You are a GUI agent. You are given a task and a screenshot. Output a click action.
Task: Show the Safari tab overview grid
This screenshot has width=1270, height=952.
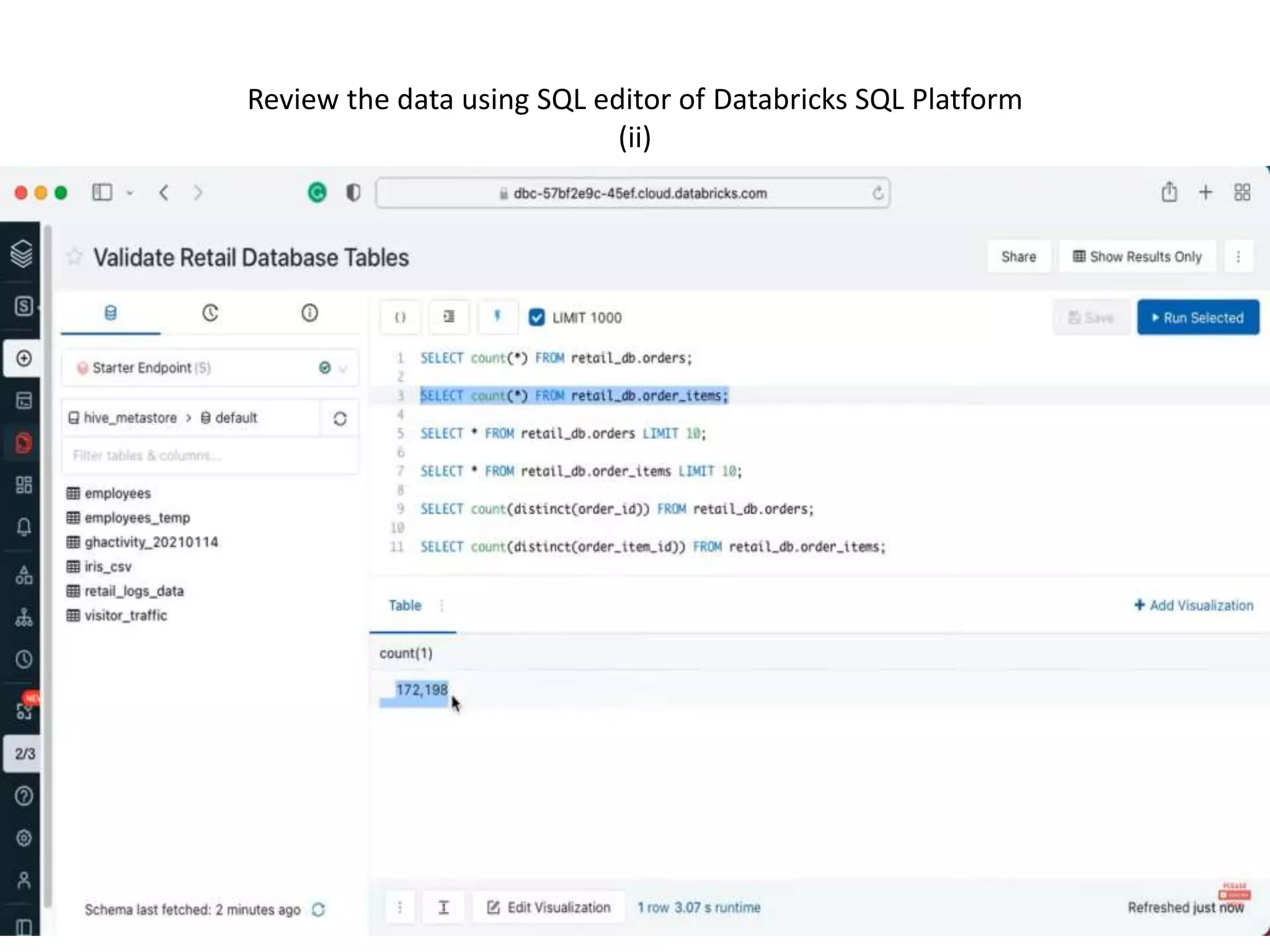coord(1242,192)
